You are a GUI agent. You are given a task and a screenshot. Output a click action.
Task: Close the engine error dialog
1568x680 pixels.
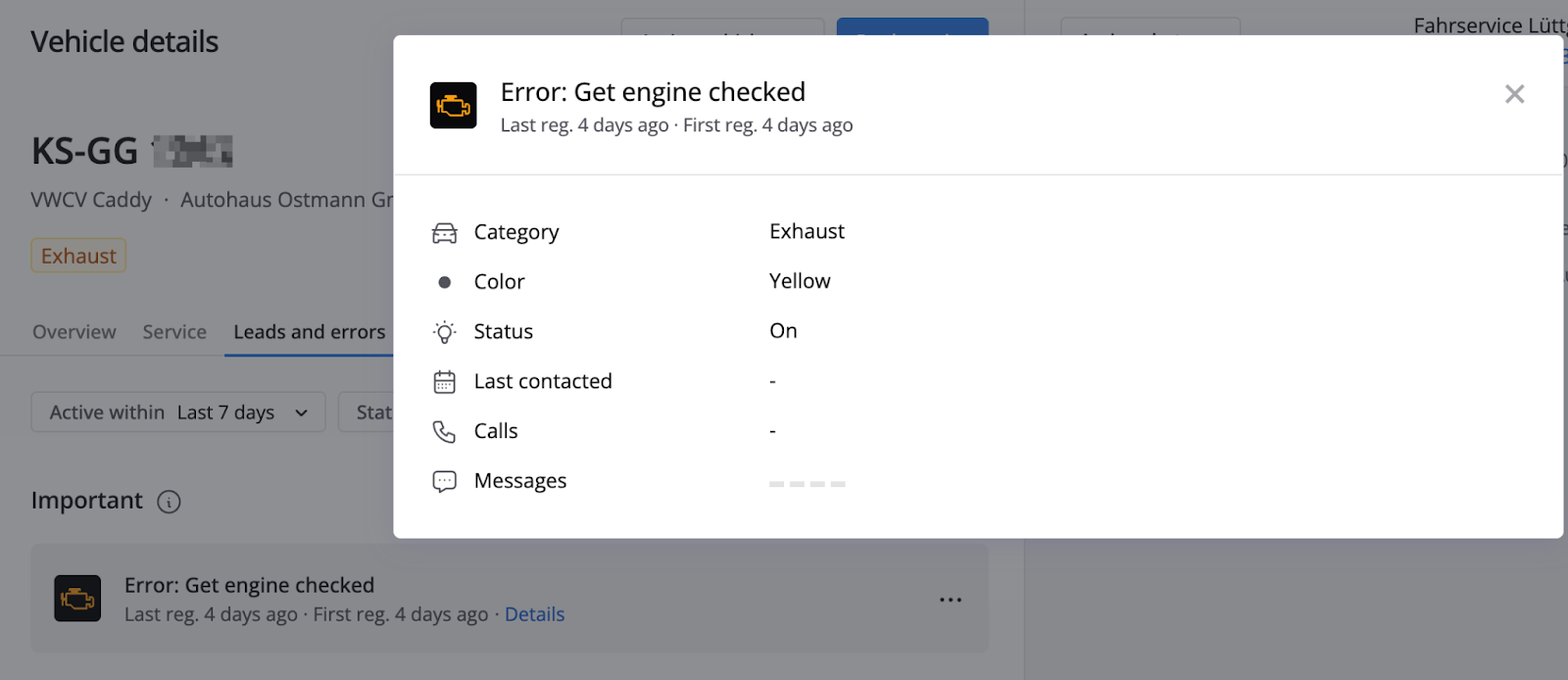tap(1514, 94)
